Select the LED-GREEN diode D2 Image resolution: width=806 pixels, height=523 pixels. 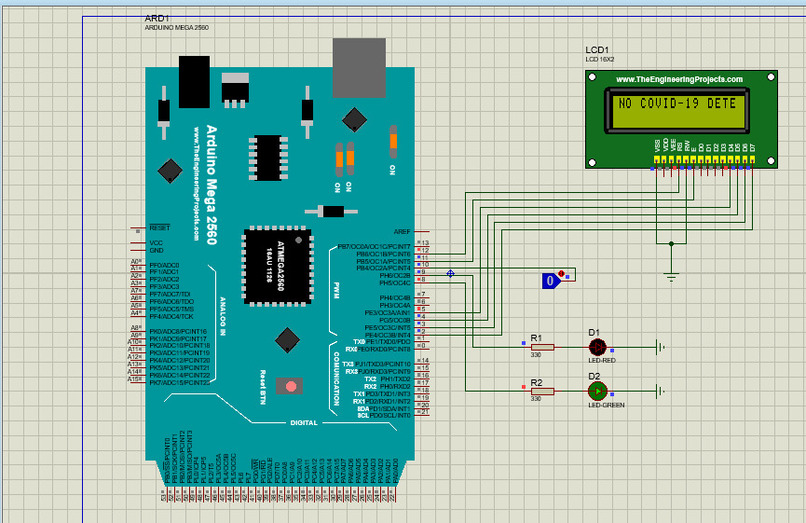click(x=597, y=391)
